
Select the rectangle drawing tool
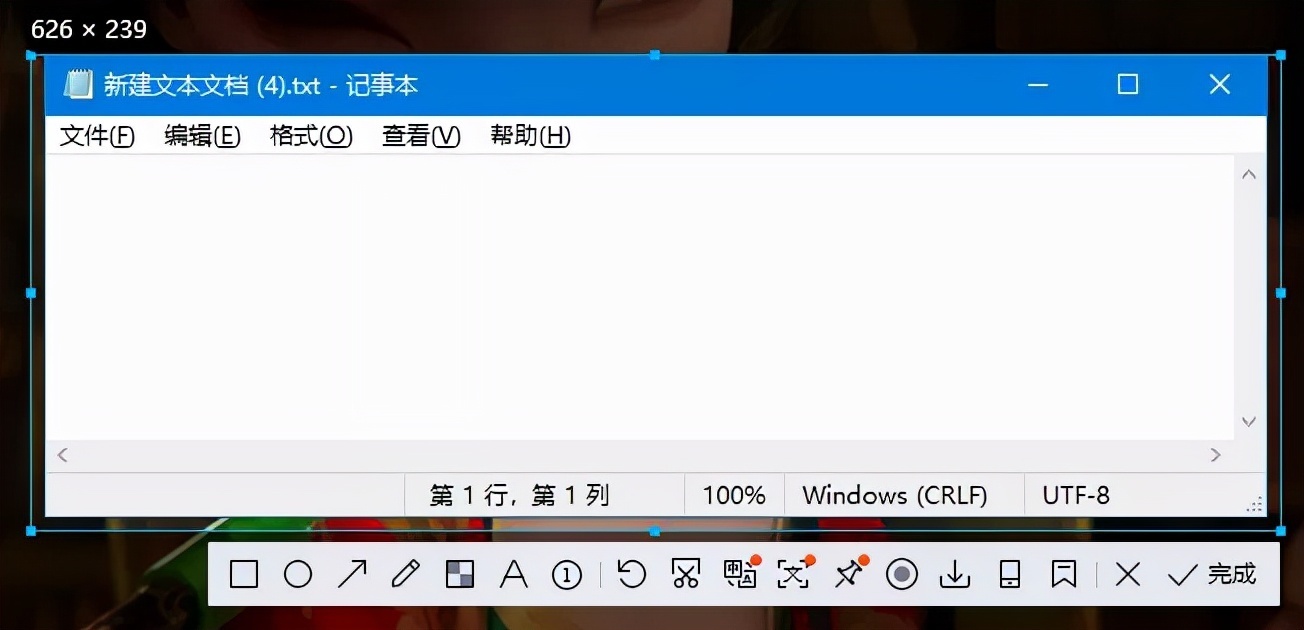click(x=244, y=574)
